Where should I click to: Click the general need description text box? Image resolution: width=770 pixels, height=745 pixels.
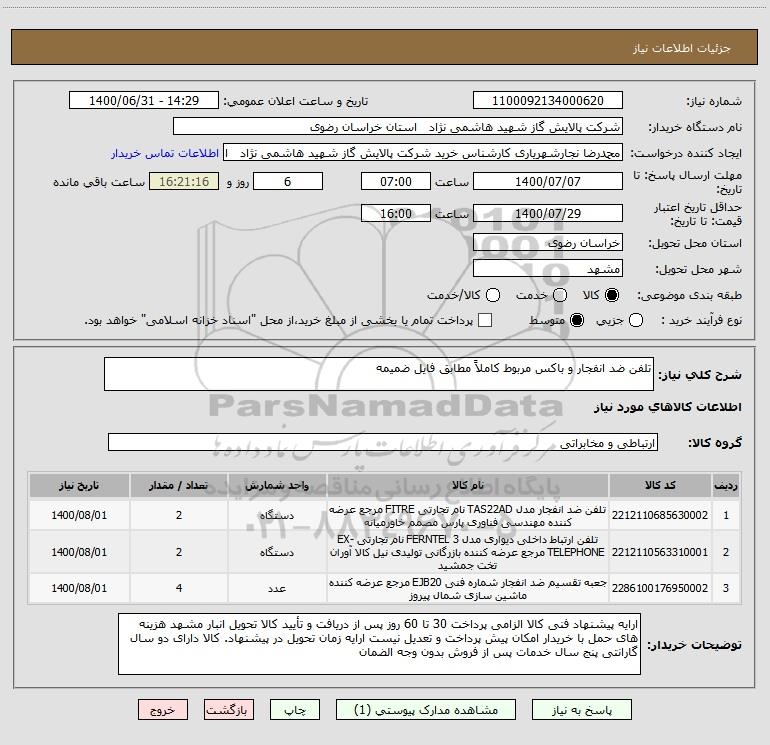(x=379, y=374)
